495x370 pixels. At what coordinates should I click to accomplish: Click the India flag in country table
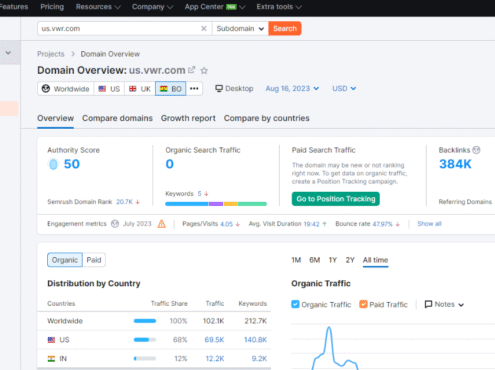coord(51,359)
